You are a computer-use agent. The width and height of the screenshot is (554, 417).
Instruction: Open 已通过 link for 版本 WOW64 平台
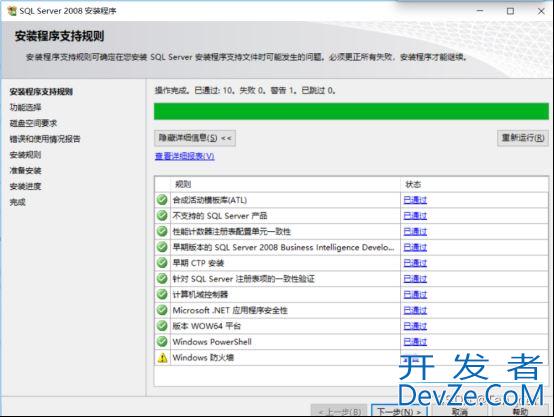point(415,326)
